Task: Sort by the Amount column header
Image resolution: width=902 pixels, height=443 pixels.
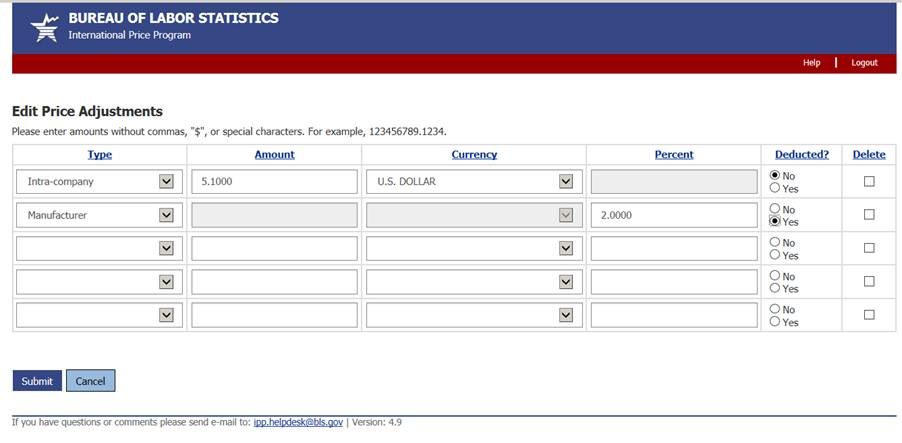Action: pos(274,154)
